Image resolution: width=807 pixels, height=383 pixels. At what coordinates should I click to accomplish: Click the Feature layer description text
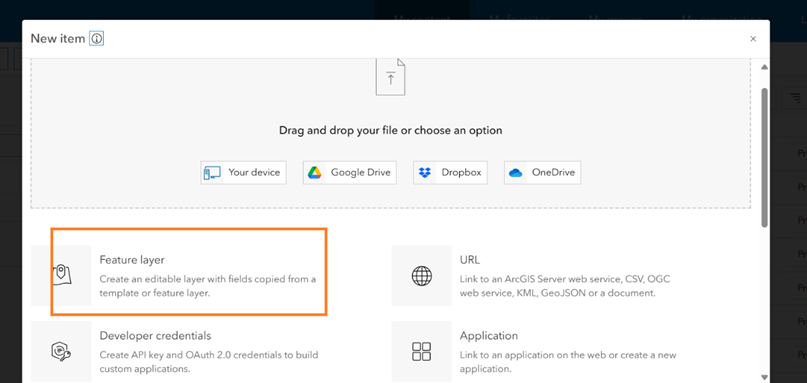point(208,286)
